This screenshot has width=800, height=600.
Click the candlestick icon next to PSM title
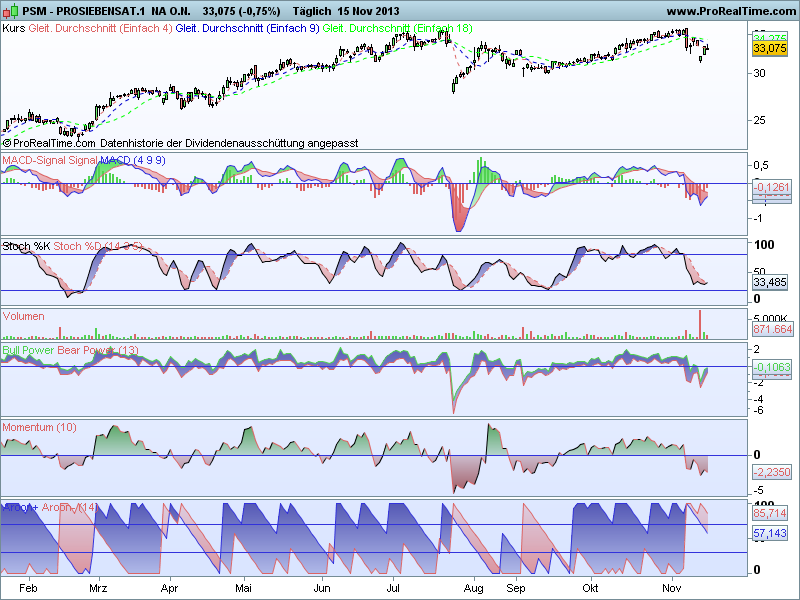pyautogui.click(x=11, y=10)
